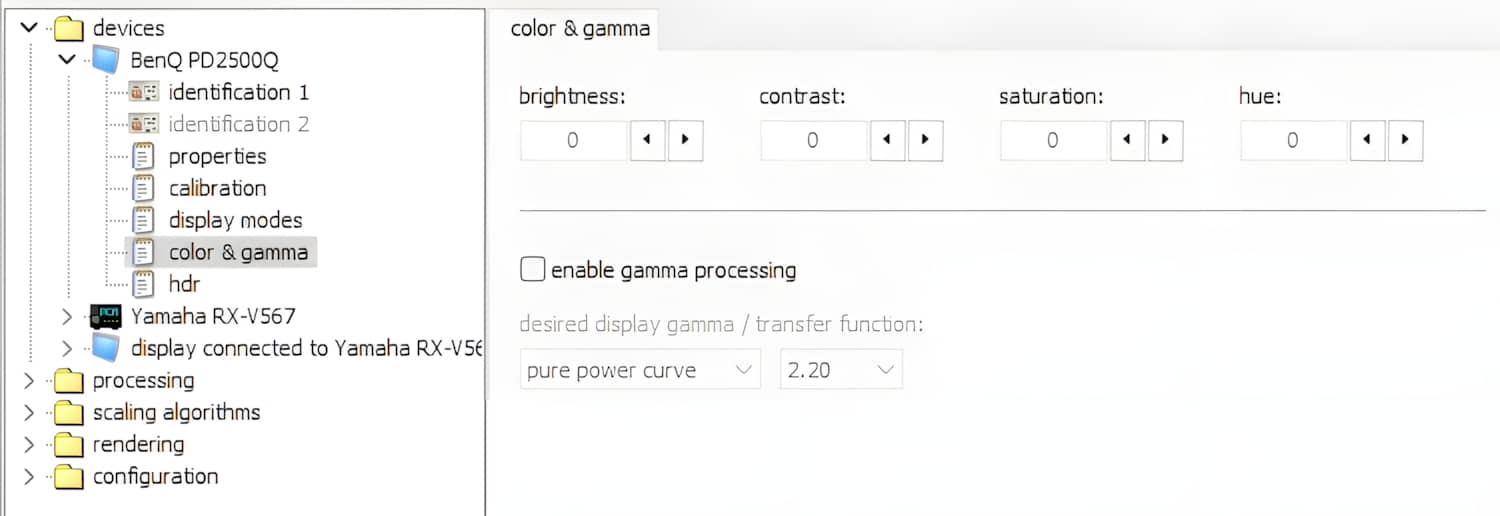Open properties in the device tree
Image resolution: width=1500 pixels, height=516 pixels.
(x=217, y=156)
